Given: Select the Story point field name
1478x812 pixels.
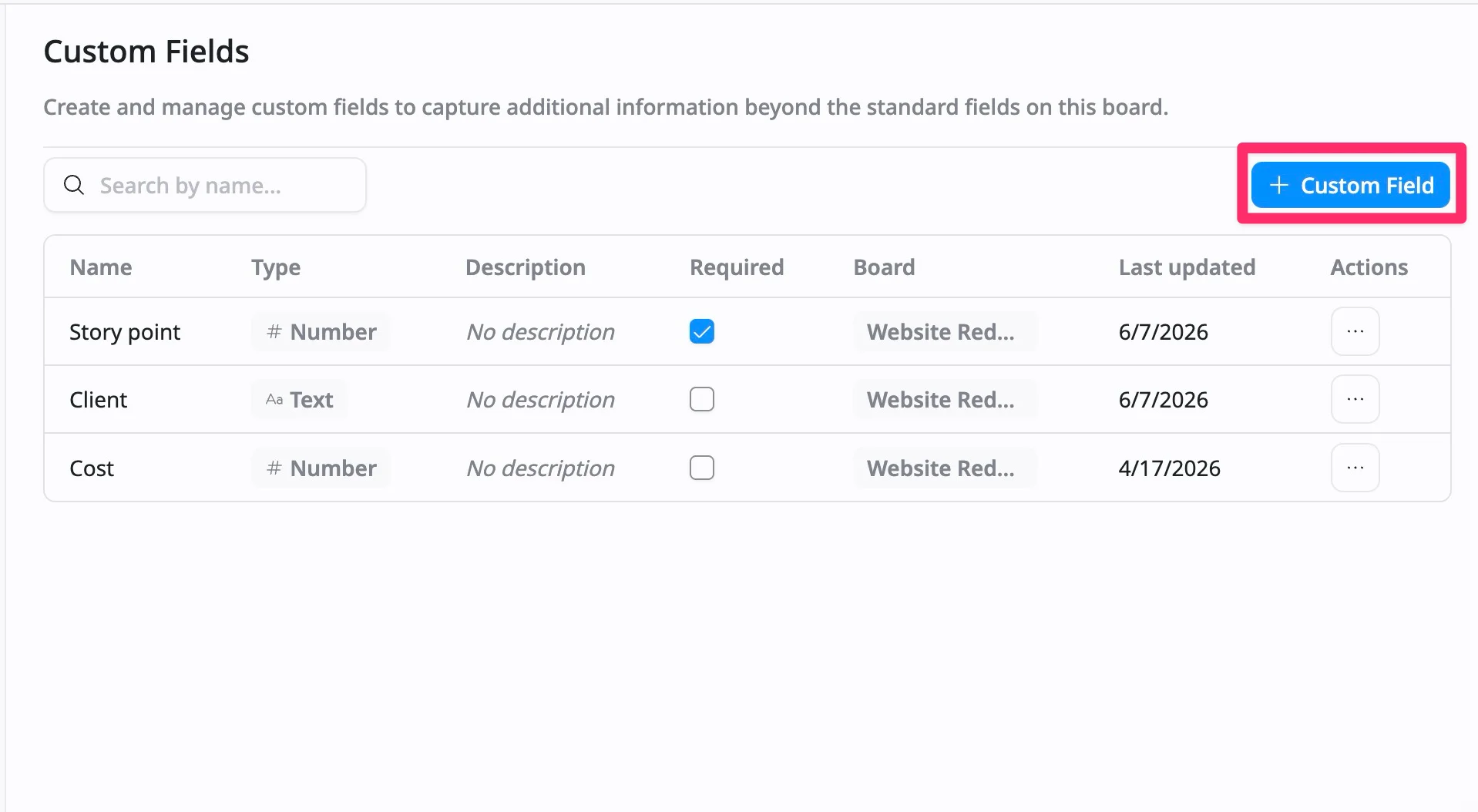Looking at the screenshot, I should click(x=125, y=332).
